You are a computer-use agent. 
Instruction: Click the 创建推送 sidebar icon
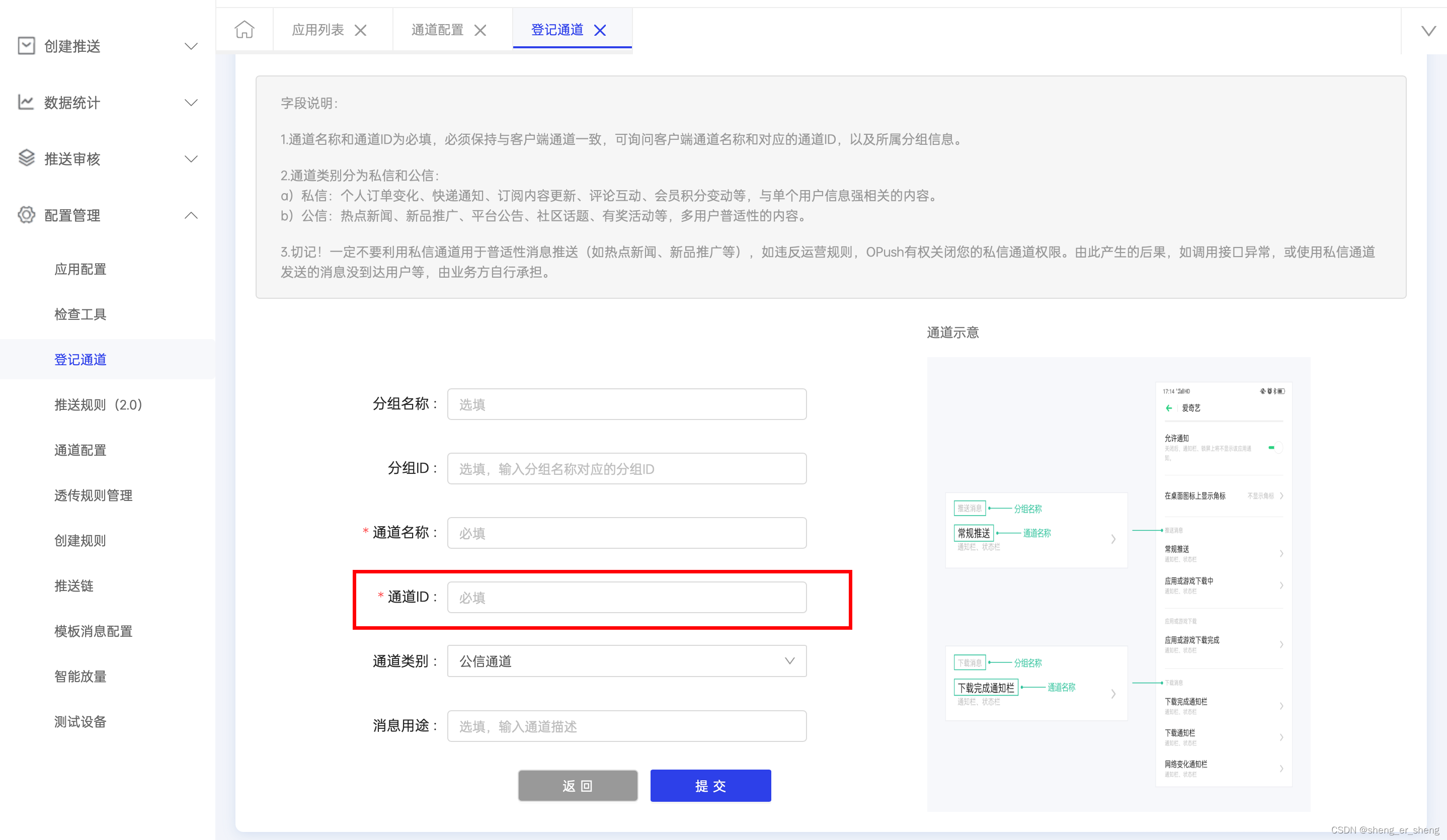point(26,46)
